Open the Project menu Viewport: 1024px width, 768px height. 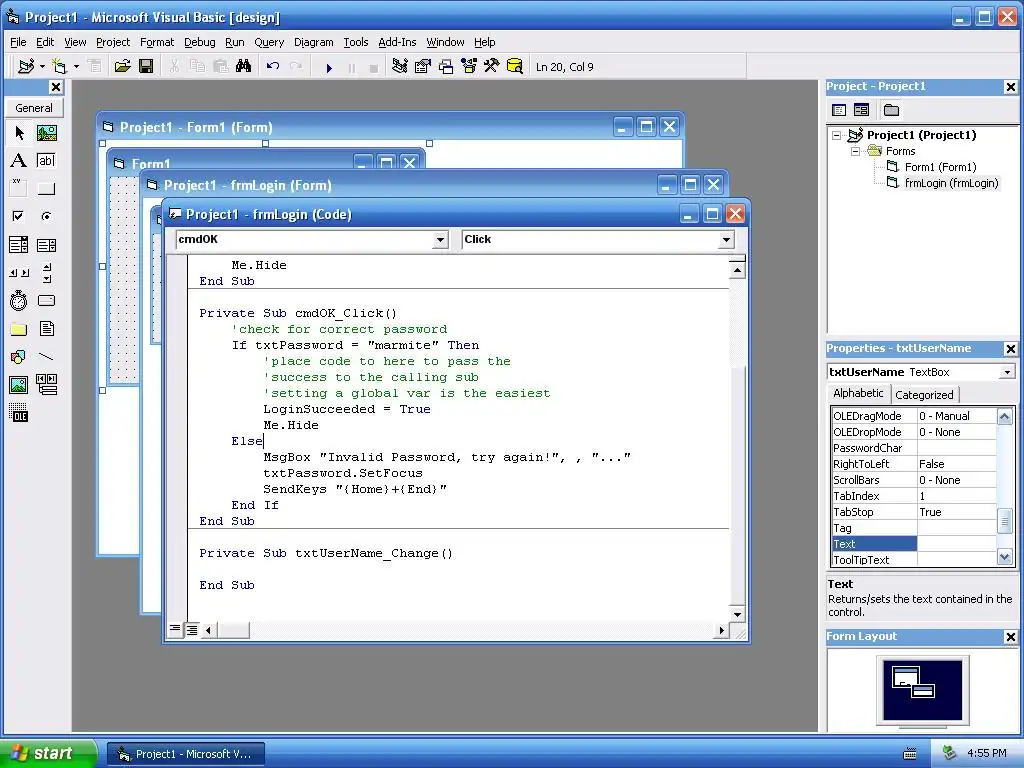coord(113,42)
